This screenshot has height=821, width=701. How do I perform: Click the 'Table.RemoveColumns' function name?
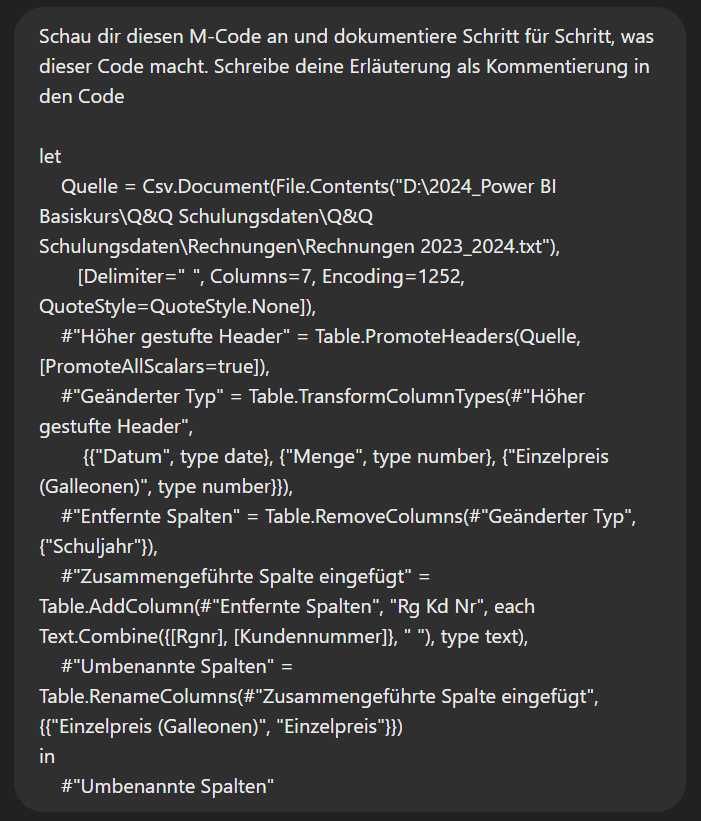pyautogui.click(x=364, y=517)
